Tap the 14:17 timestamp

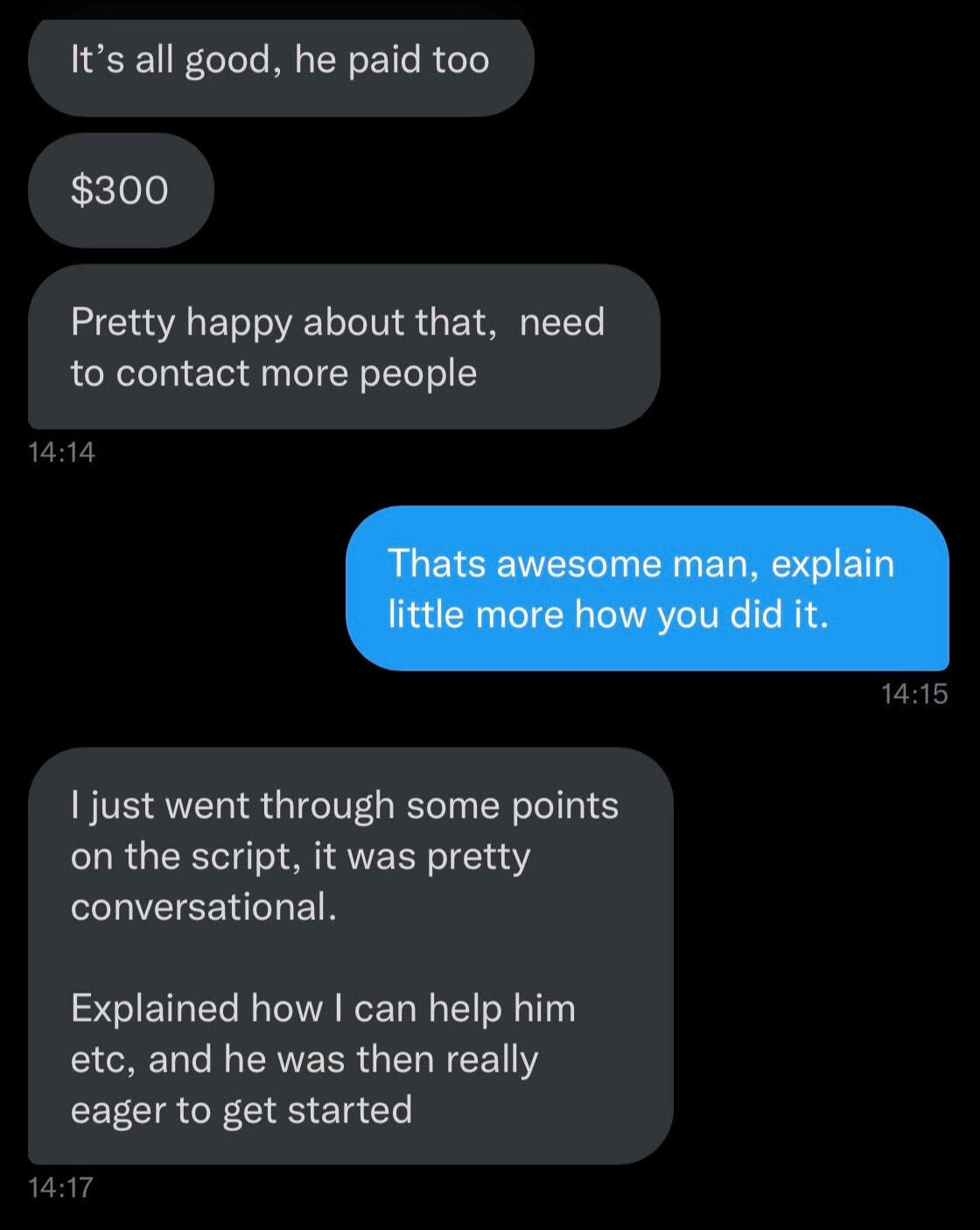(x=60, y=1187)
